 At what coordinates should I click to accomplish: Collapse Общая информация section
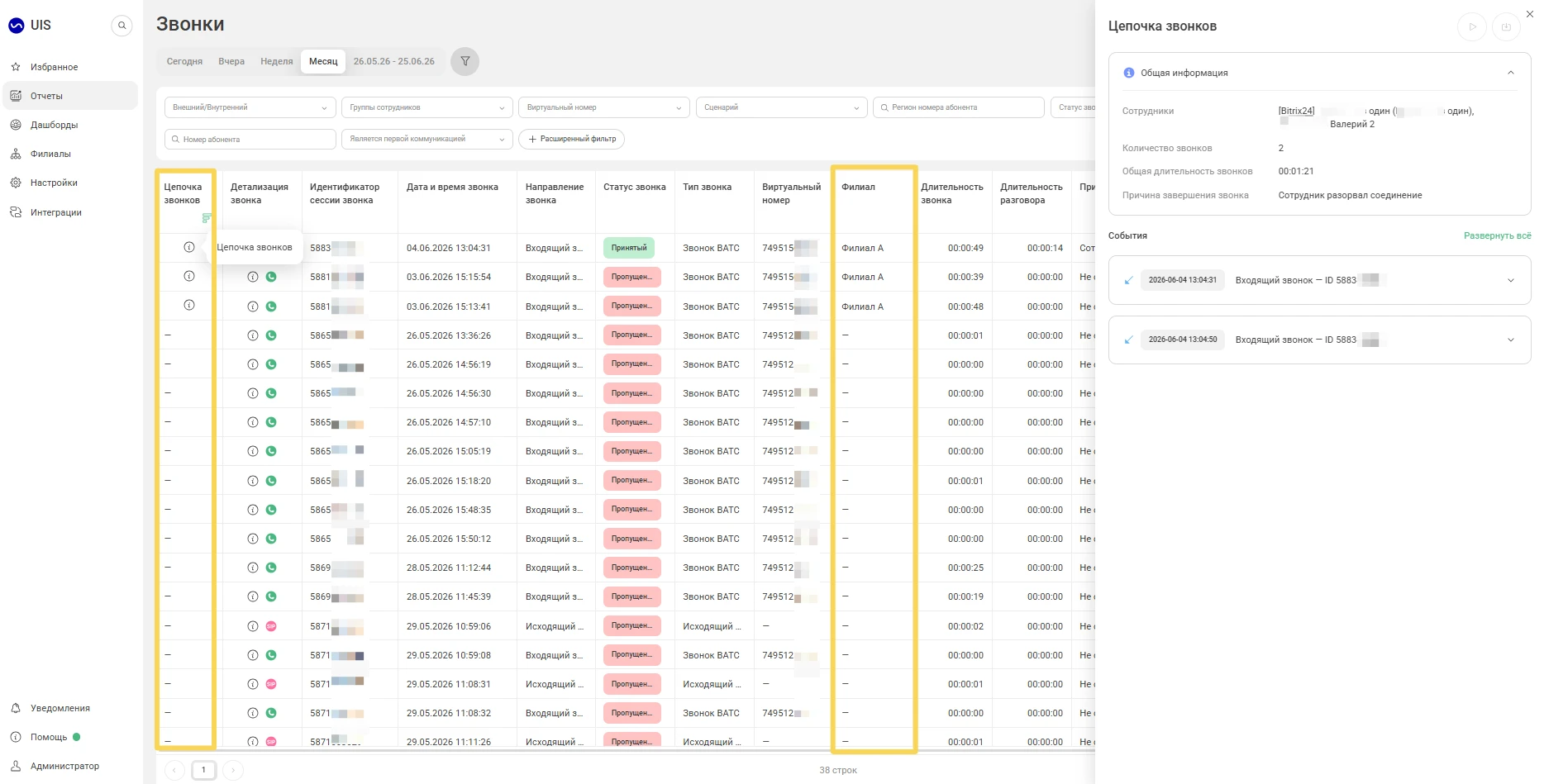point(1510,73)
